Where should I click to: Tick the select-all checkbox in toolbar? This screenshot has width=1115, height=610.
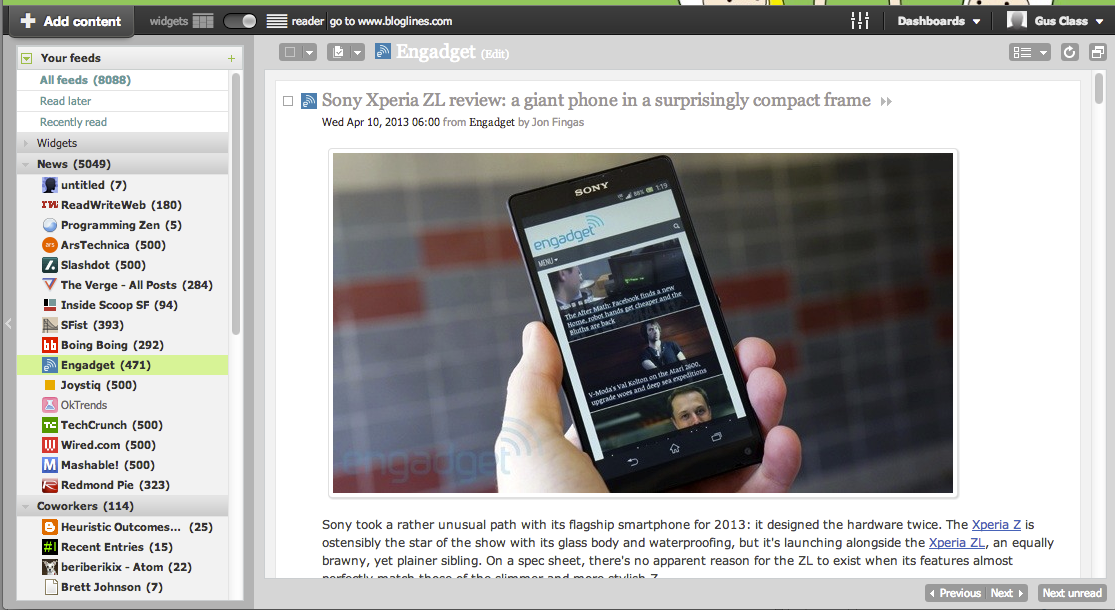[290, 52]
